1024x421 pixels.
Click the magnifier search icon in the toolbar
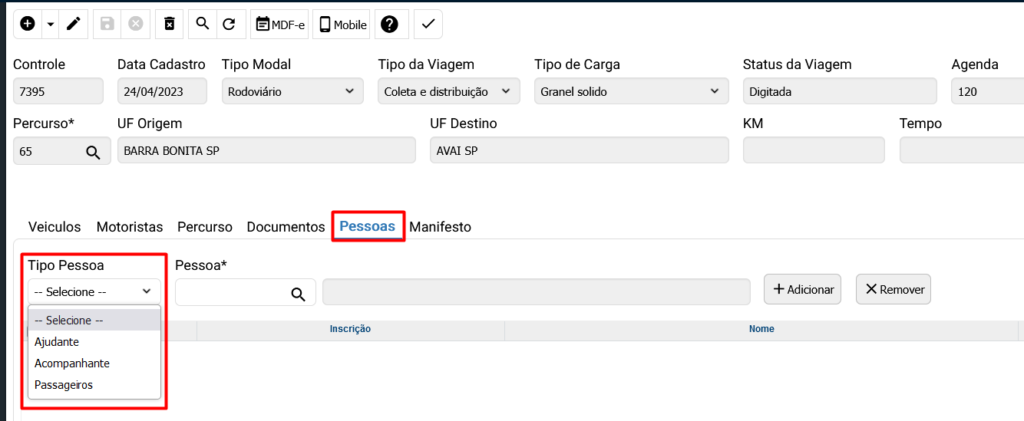click(202, 23)
